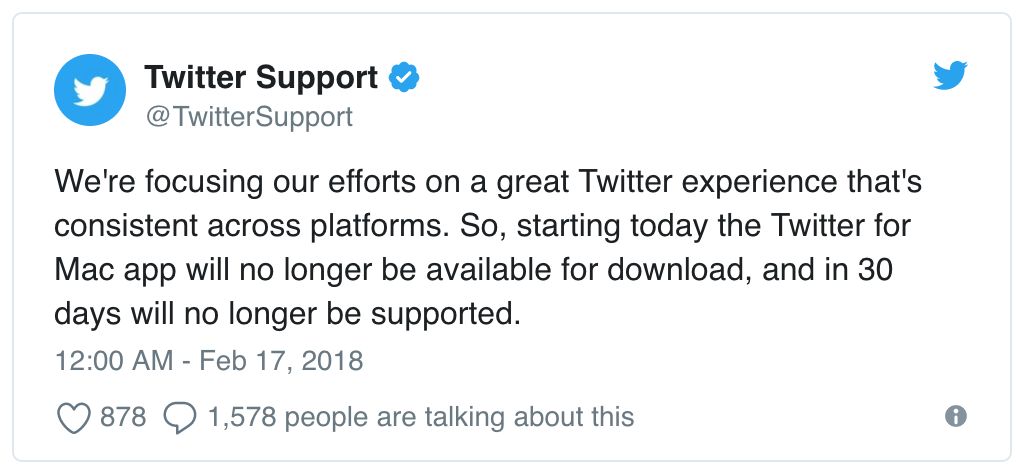Click the reply speech bubble icon

[x=180, y=417]
